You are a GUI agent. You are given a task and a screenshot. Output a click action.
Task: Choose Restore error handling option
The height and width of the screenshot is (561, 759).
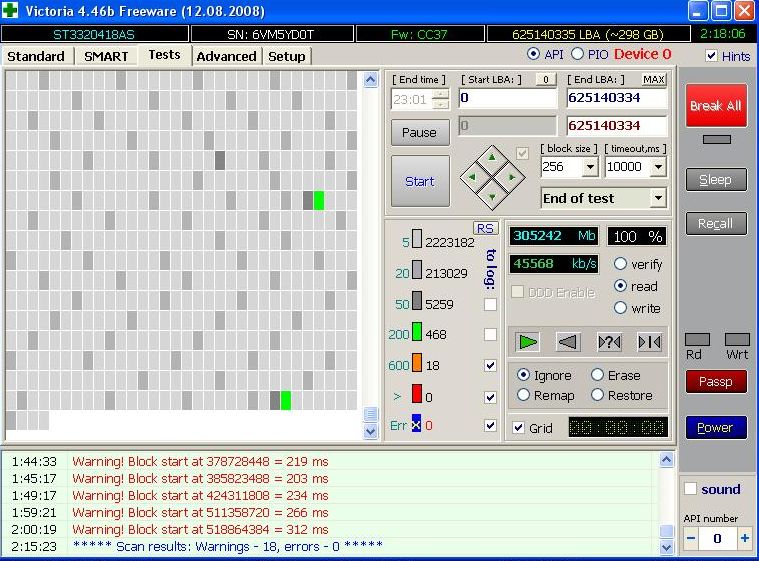(597, 395)
